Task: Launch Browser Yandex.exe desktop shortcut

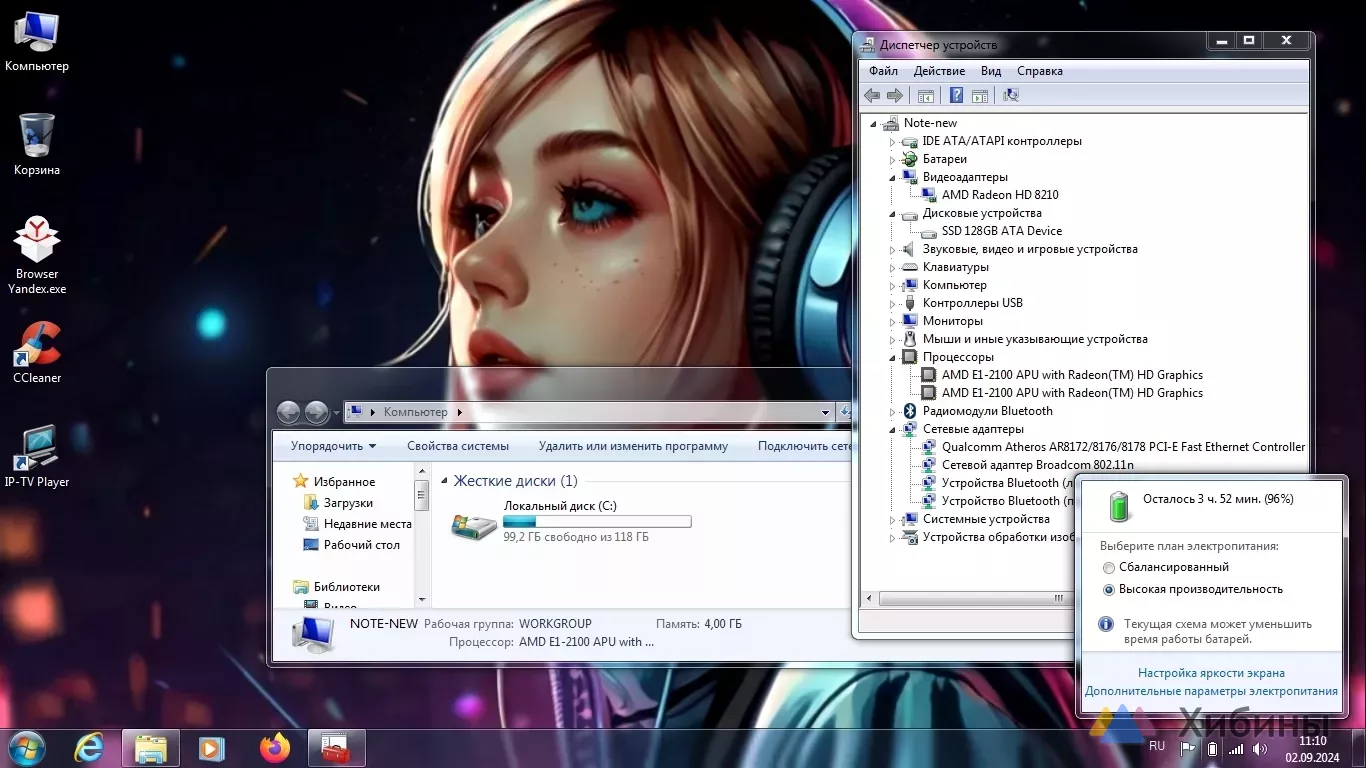Action: (x=37, y=255)
